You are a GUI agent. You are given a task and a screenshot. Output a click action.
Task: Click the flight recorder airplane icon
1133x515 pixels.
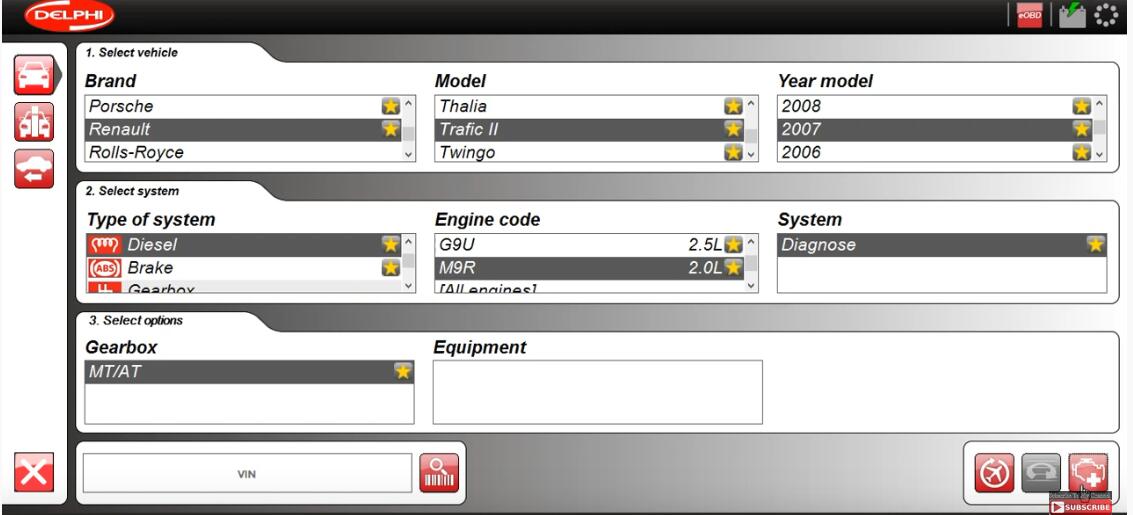pos(994,473)
